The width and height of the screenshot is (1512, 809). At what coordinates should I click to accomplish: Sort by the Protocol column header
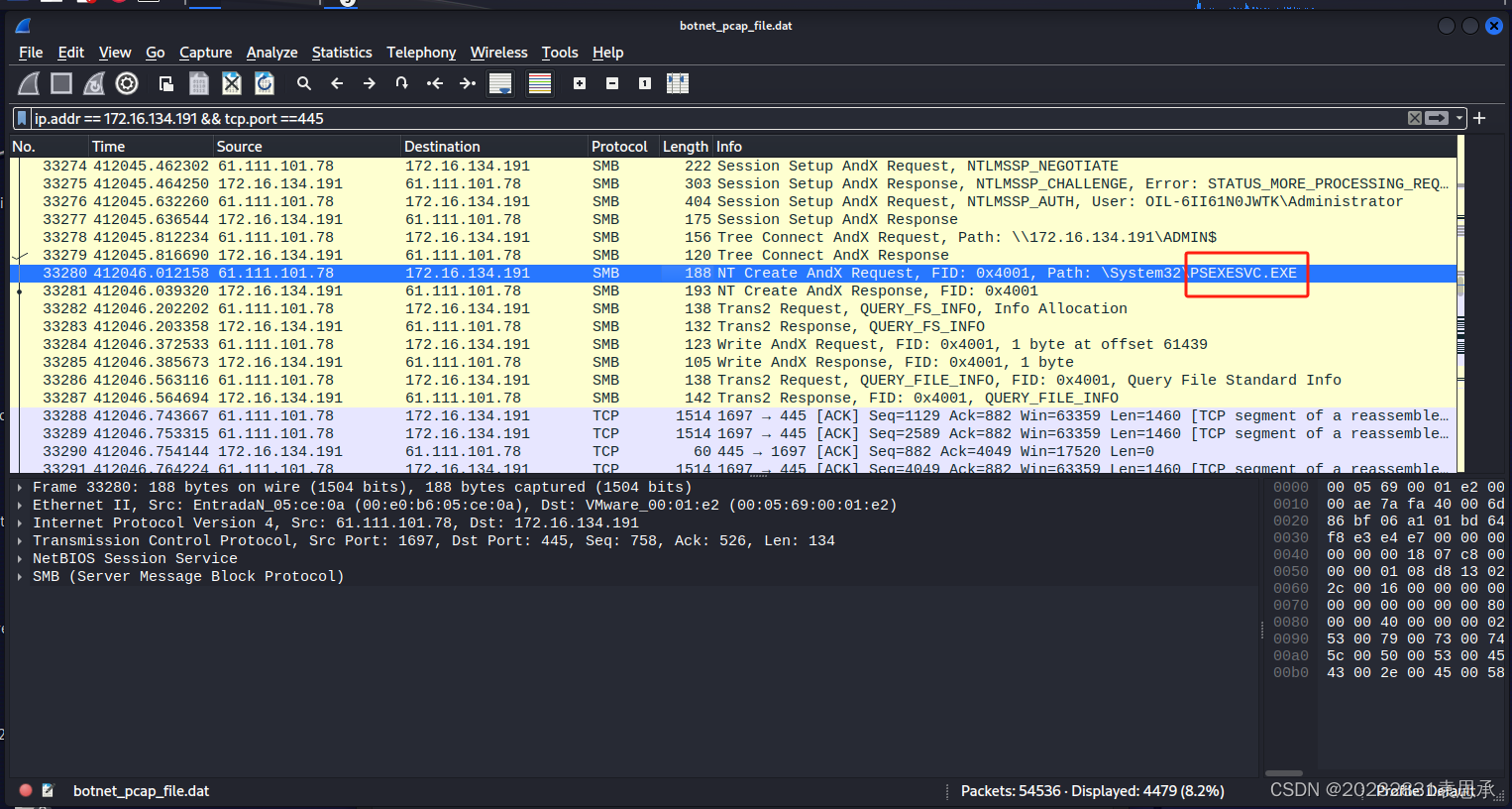623,147
